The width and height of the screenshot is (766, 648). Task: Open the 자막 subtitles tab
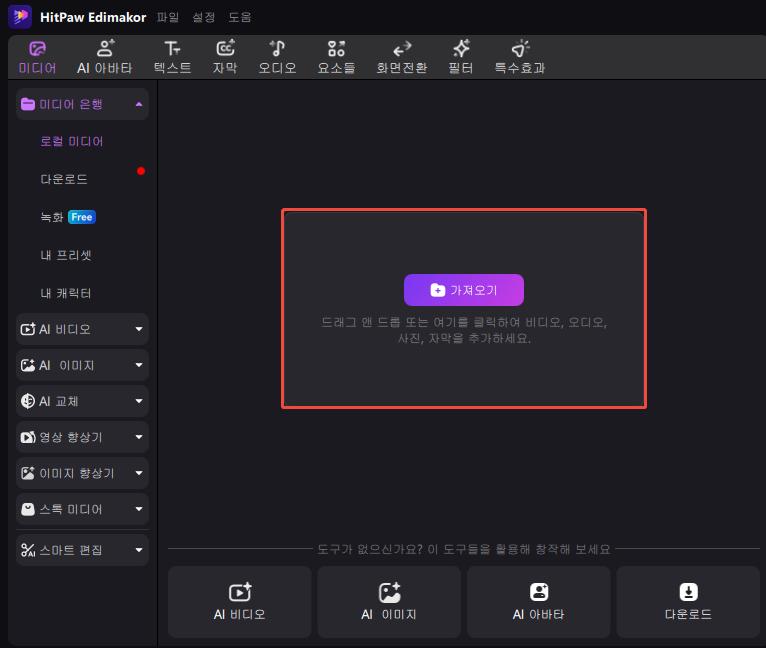coord(225,58)
